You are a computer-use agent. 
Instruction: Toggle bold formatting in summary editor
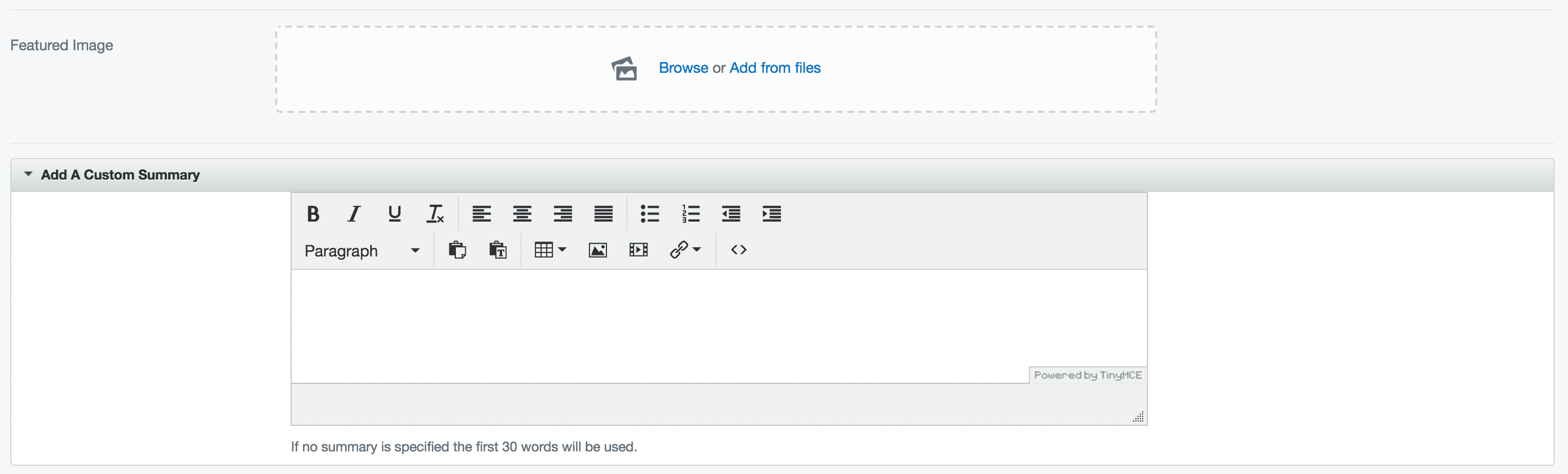[313, 213]
